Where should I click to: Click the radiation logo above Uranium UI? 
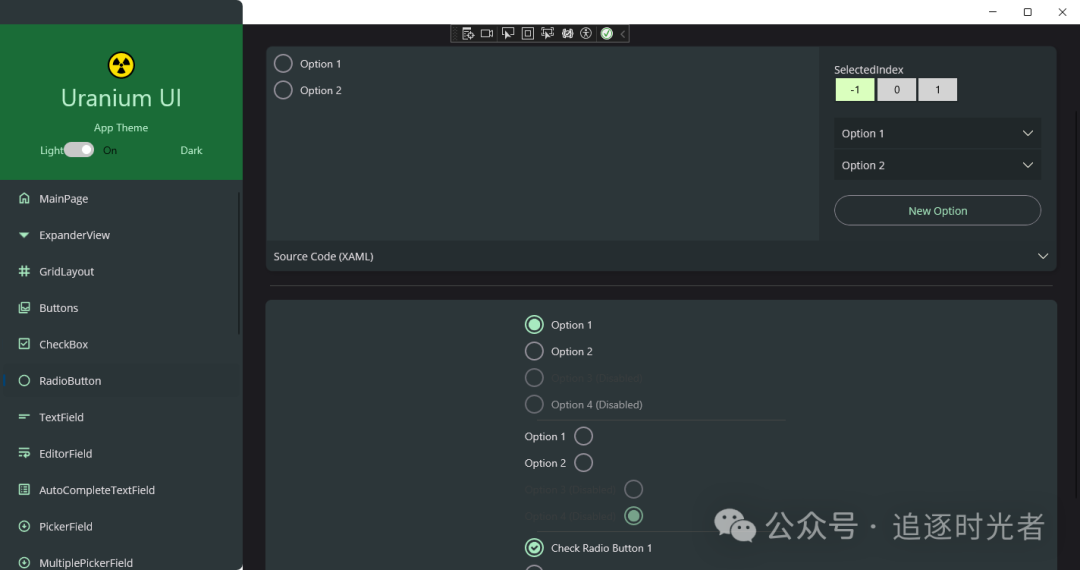pos(121,65)
